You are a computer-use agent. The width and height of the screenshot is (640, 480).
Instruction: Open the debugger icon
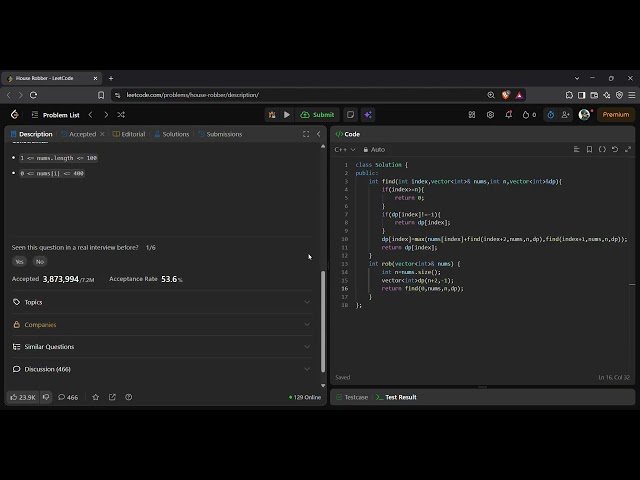(272, 115)
